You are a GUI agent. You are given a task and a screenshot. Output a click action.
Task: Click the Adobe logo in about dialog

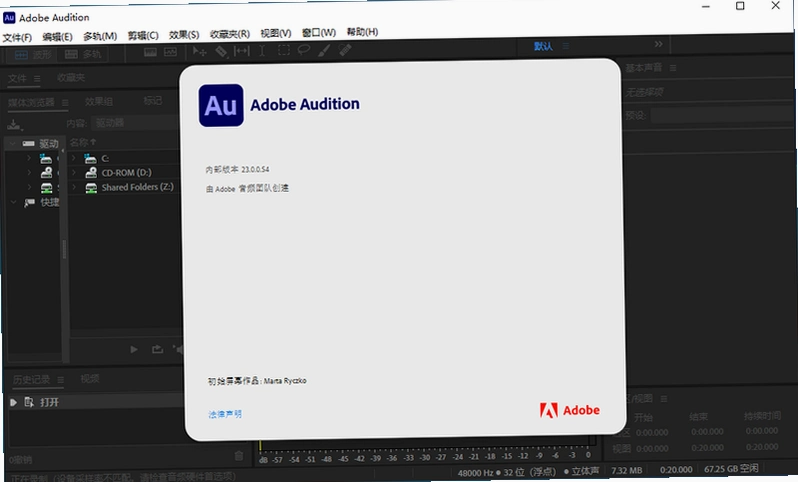click(569, 410)
